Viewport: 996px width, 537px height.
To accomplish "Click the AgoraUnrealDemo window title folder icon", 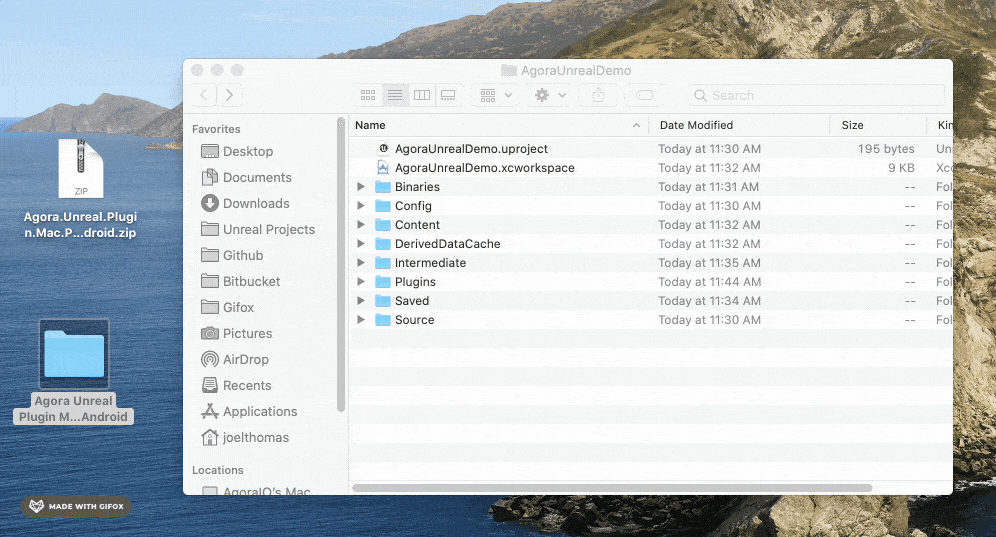I will 509,71.
